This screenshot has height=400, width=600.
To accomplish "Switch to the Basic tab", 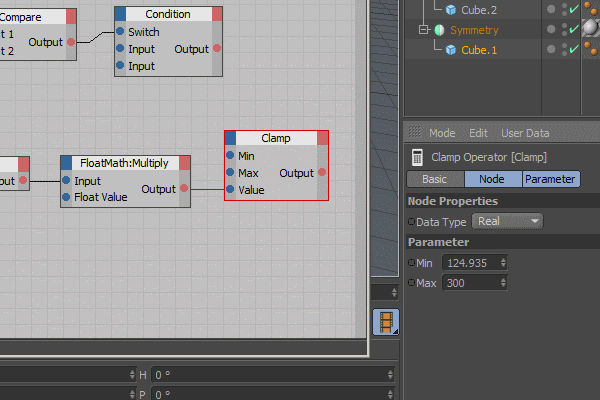I will click(435, 179).
